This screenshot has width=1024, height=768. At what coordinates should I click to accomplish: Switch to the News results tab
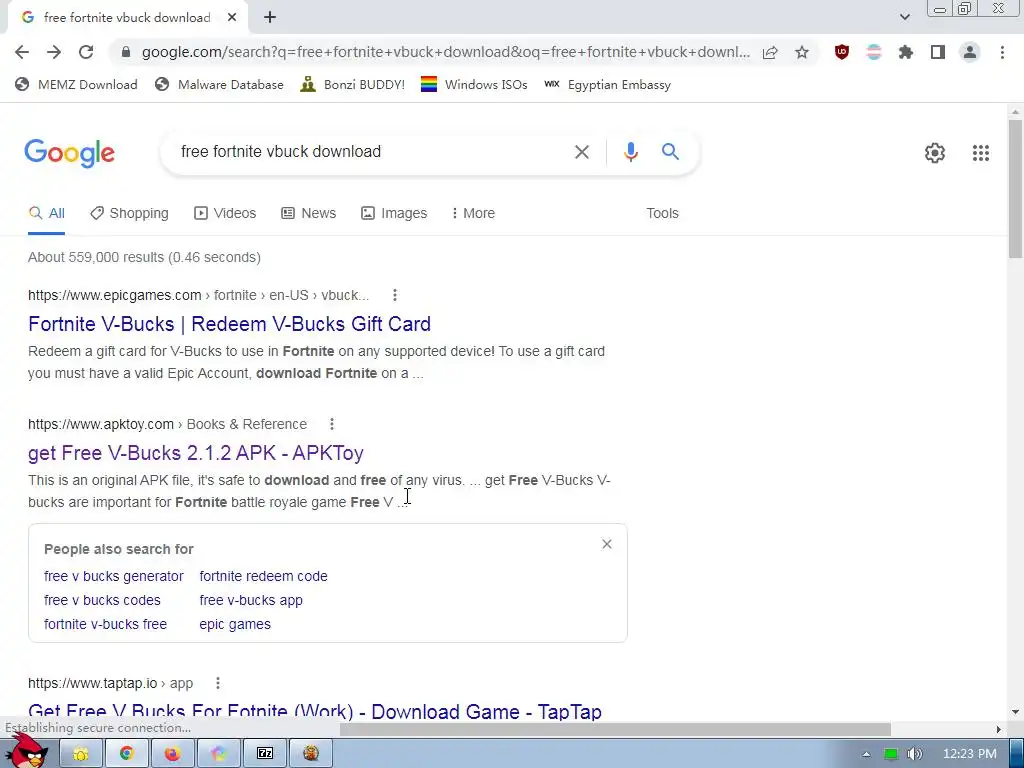tap(308, 214)
